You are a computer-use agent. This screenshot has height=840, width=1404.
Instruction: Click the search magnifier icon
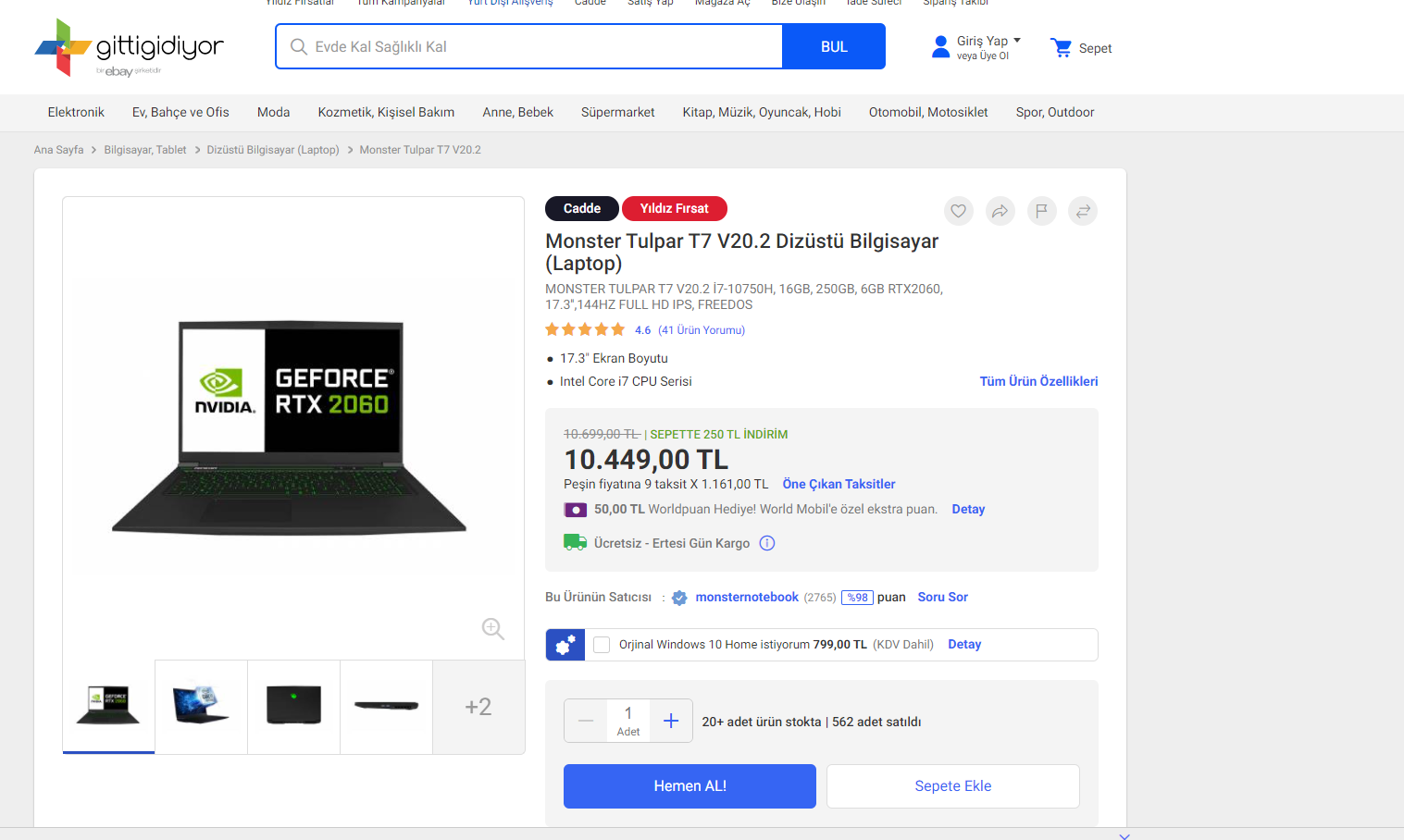pos(298,46)
